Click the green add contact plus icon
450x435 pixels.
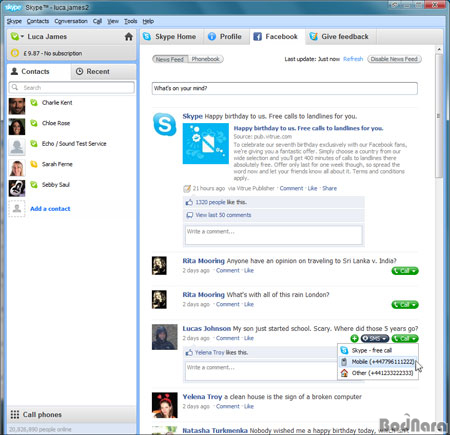pyautogui.click(x=354, y=339)
